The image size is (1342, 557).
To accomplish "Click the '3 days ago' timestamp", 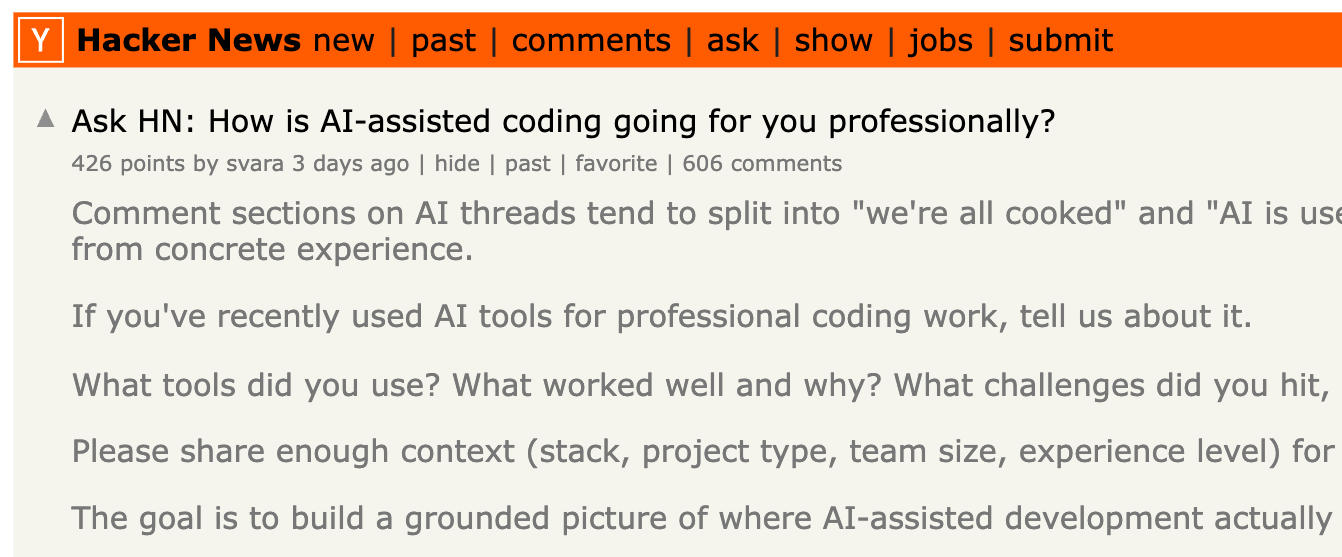I will point(350,164).
